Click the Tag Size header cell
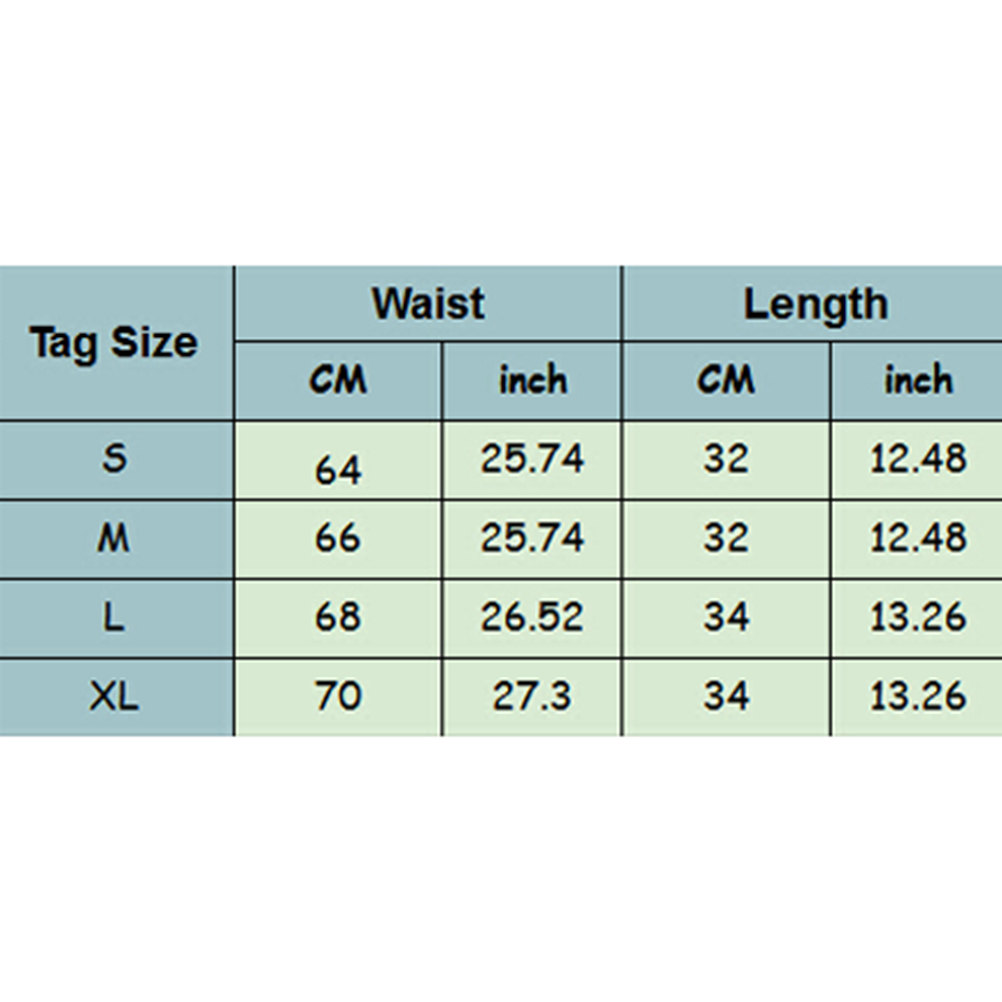1002x1002 pixels. [114, 343]
